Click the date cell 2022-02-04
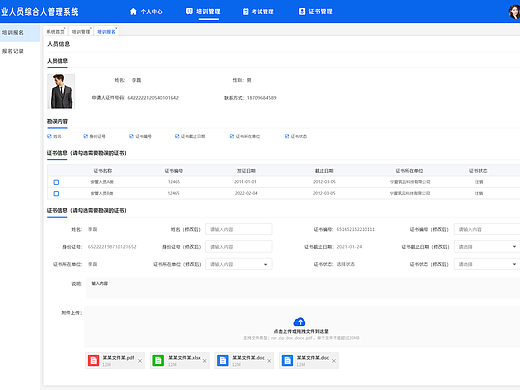Screen dimensions: 520x390 point(246,193)
